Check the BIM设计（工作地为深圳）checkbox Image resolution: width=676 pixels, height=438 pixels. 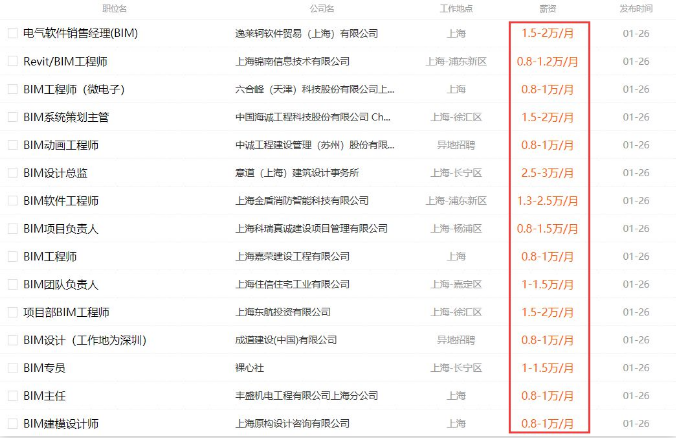(x=13, y=340)
